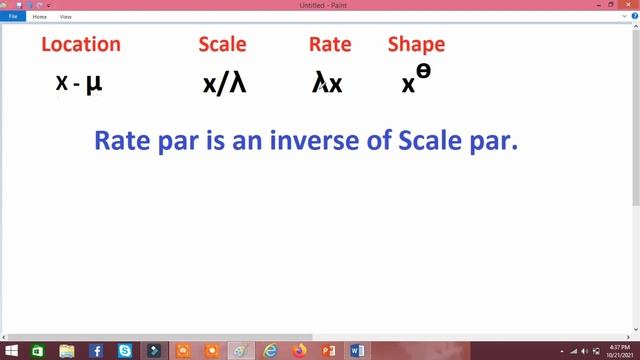Click the vertical scrollbar thumb
The image size is (640, 360).
pyautogui.click(x=636, y=118)
